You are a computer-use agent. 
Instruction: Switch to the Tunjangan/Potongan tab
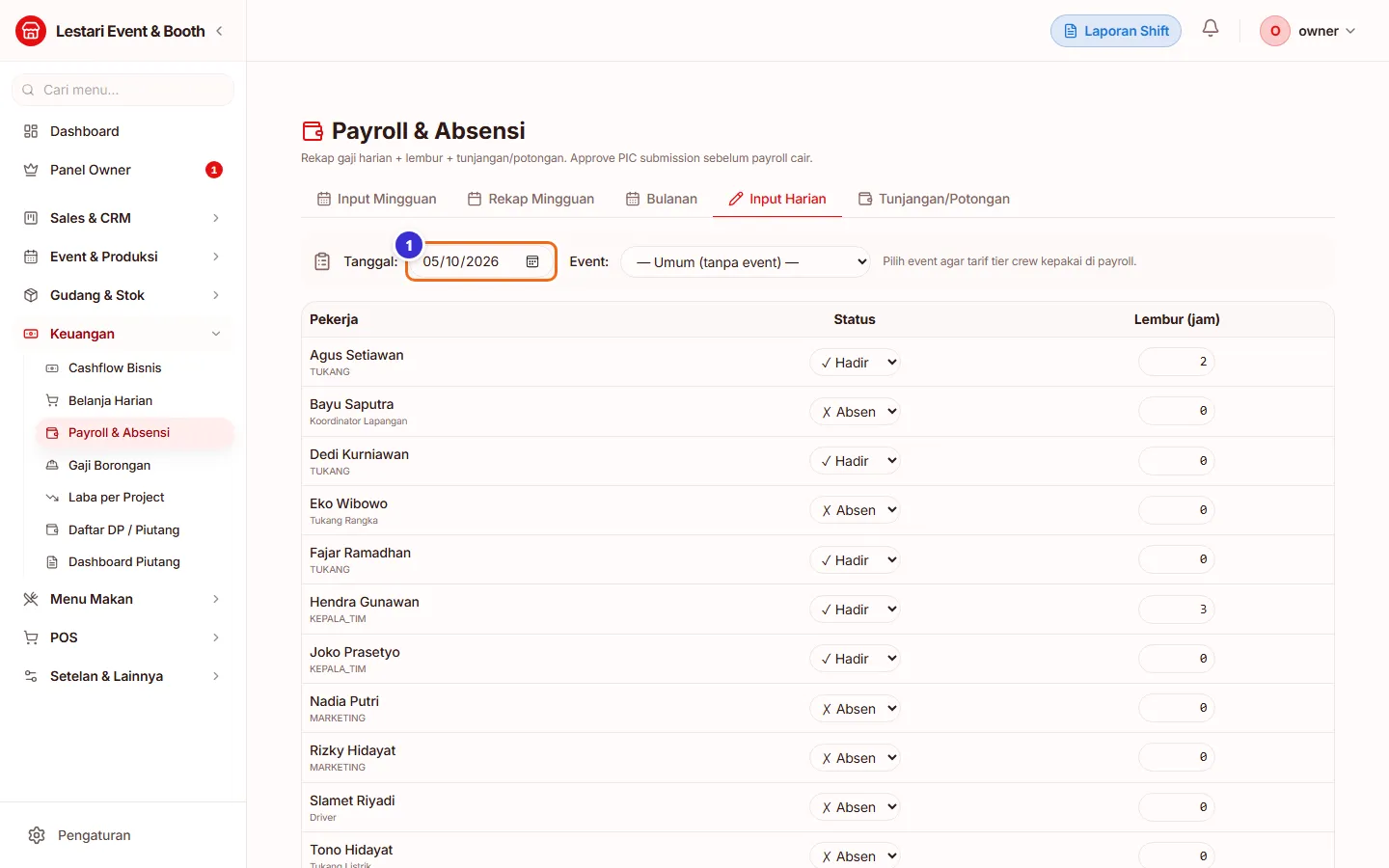click(934, 199)
